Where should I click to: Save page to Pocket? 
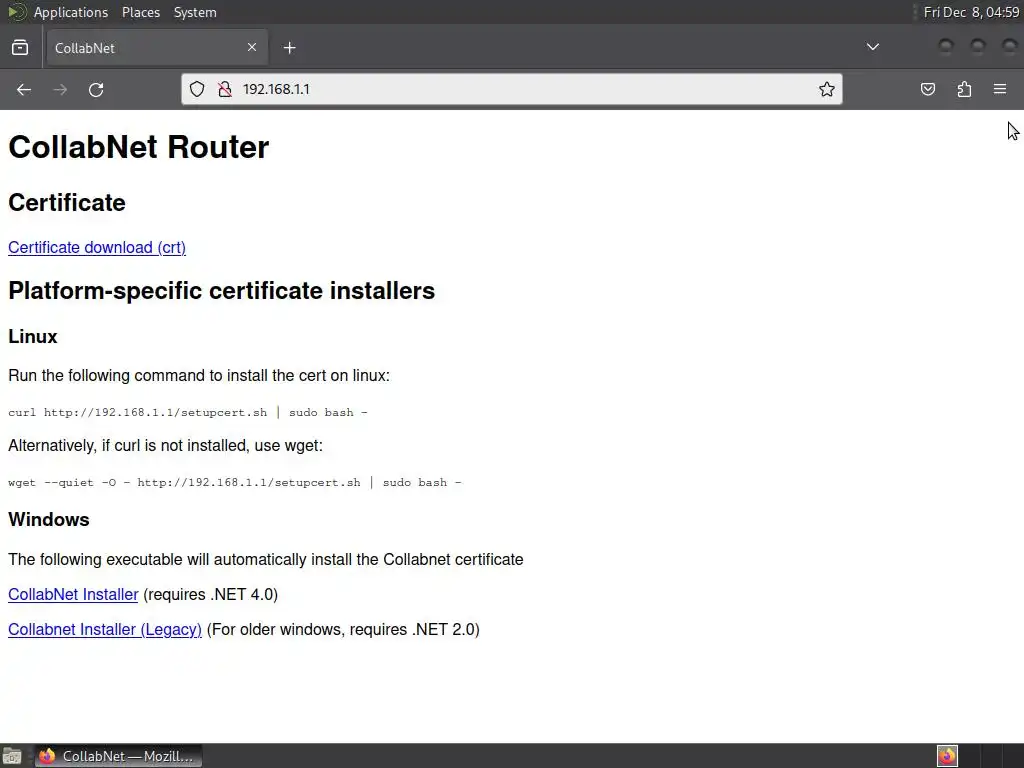(927, 89)
